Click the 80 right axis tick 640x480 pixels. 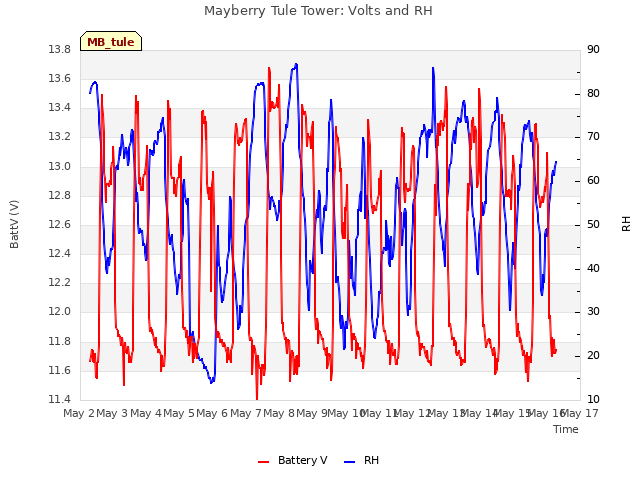(593, 93)
